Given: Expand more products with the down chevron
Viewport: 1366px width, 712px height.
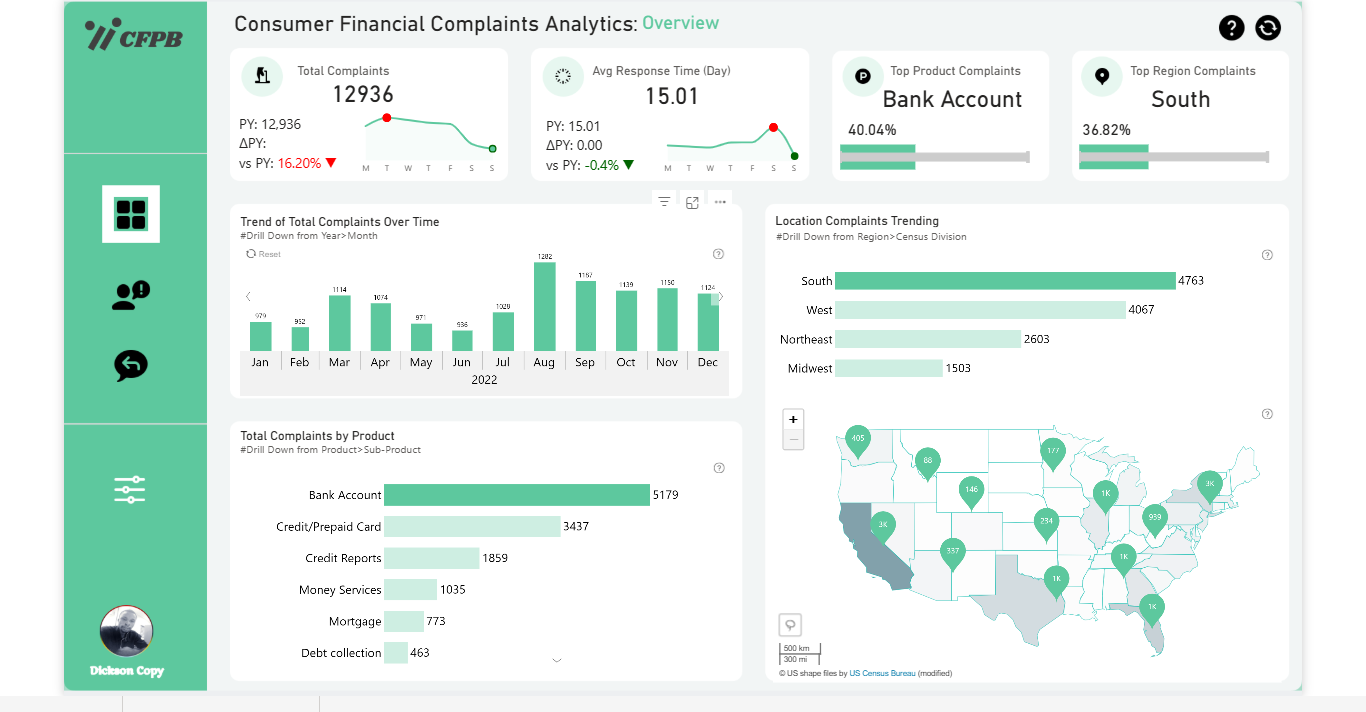Looking at the screenshot, I should [557, 660].
